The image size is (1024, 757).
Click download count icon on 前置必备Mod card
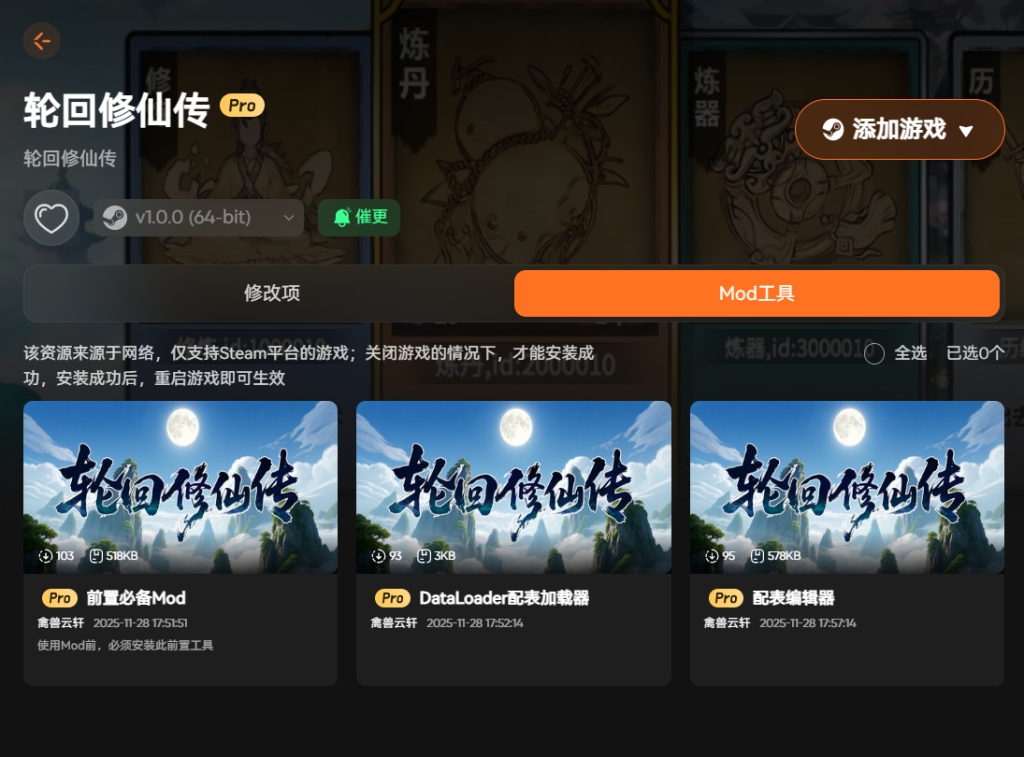coord(45,556)
